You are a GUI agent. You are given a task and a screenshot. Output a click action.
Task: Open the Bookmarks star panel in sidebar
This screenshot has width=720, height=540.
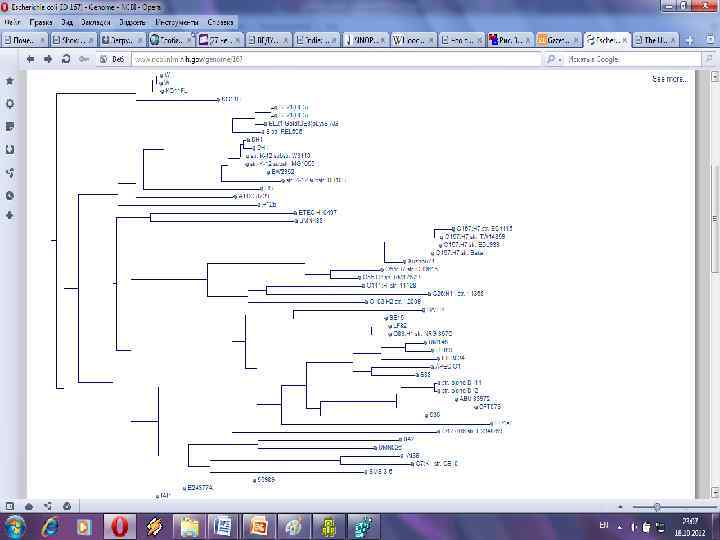[x=10, y=81]
